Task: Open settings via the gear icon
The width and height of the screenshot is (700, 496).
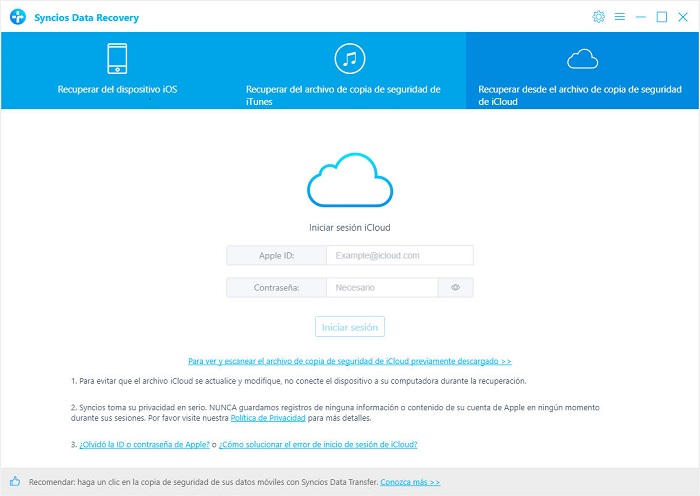Action: point(598,17)
